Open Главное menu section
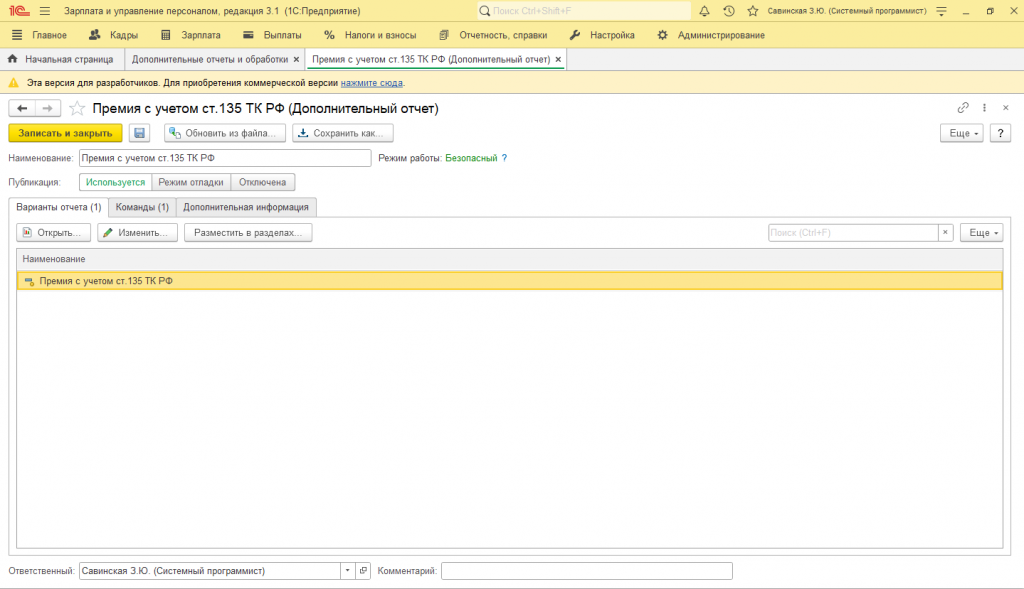Image resolution: width=1024 pixels, height=589 pixels. pyautogui.click(x=39, y=35)
